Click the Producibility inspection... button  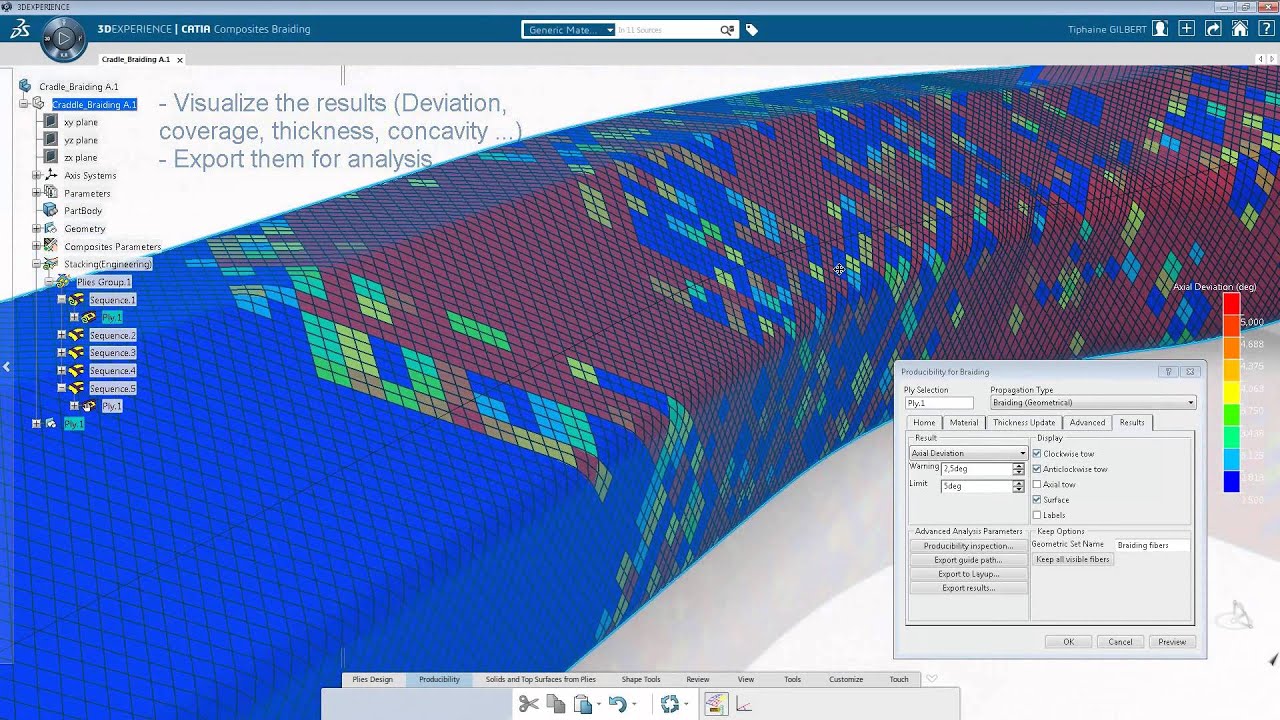[x=968, y=546]
